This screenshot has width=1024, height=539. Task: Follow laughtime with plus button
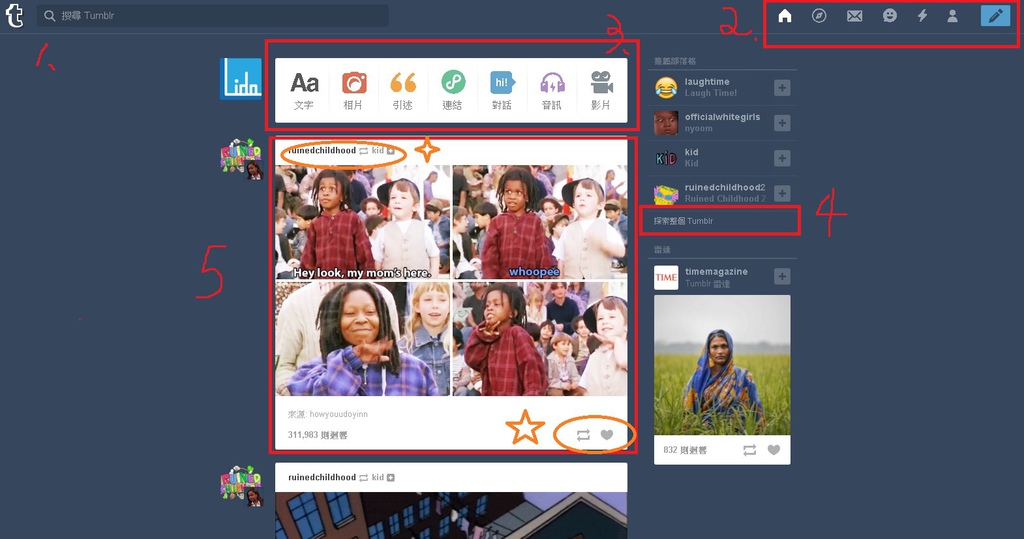pos(782,88)
